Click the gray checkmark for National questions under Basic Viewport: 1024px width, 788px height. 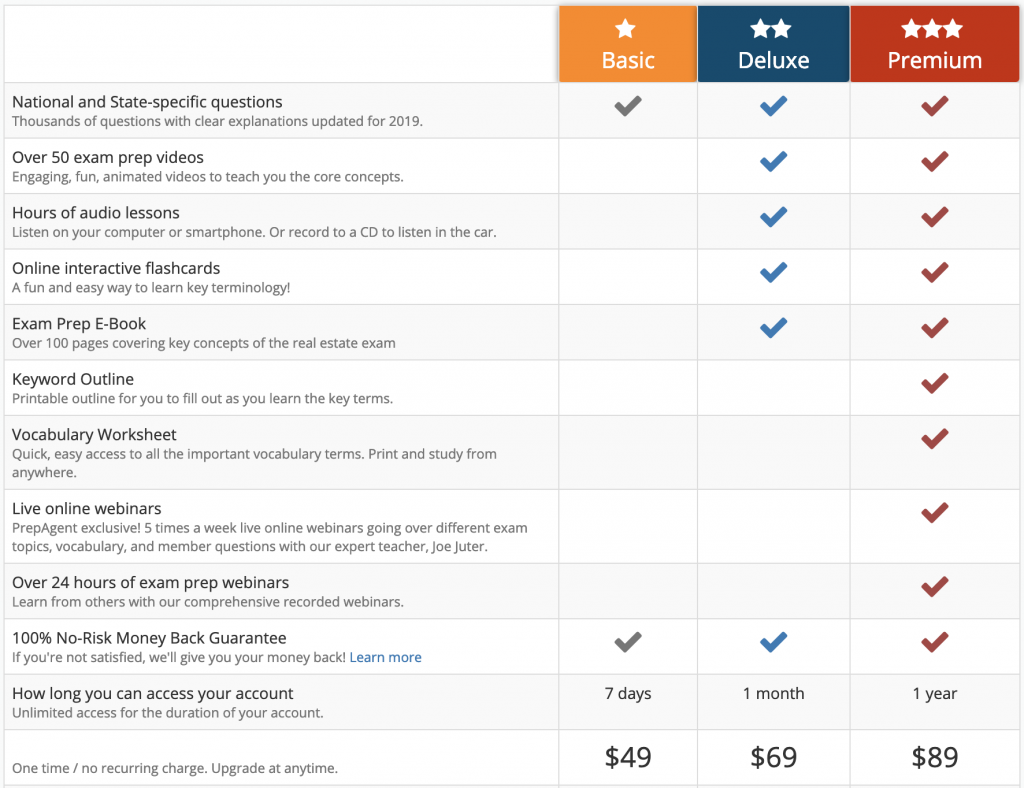[x=628, y=106]
